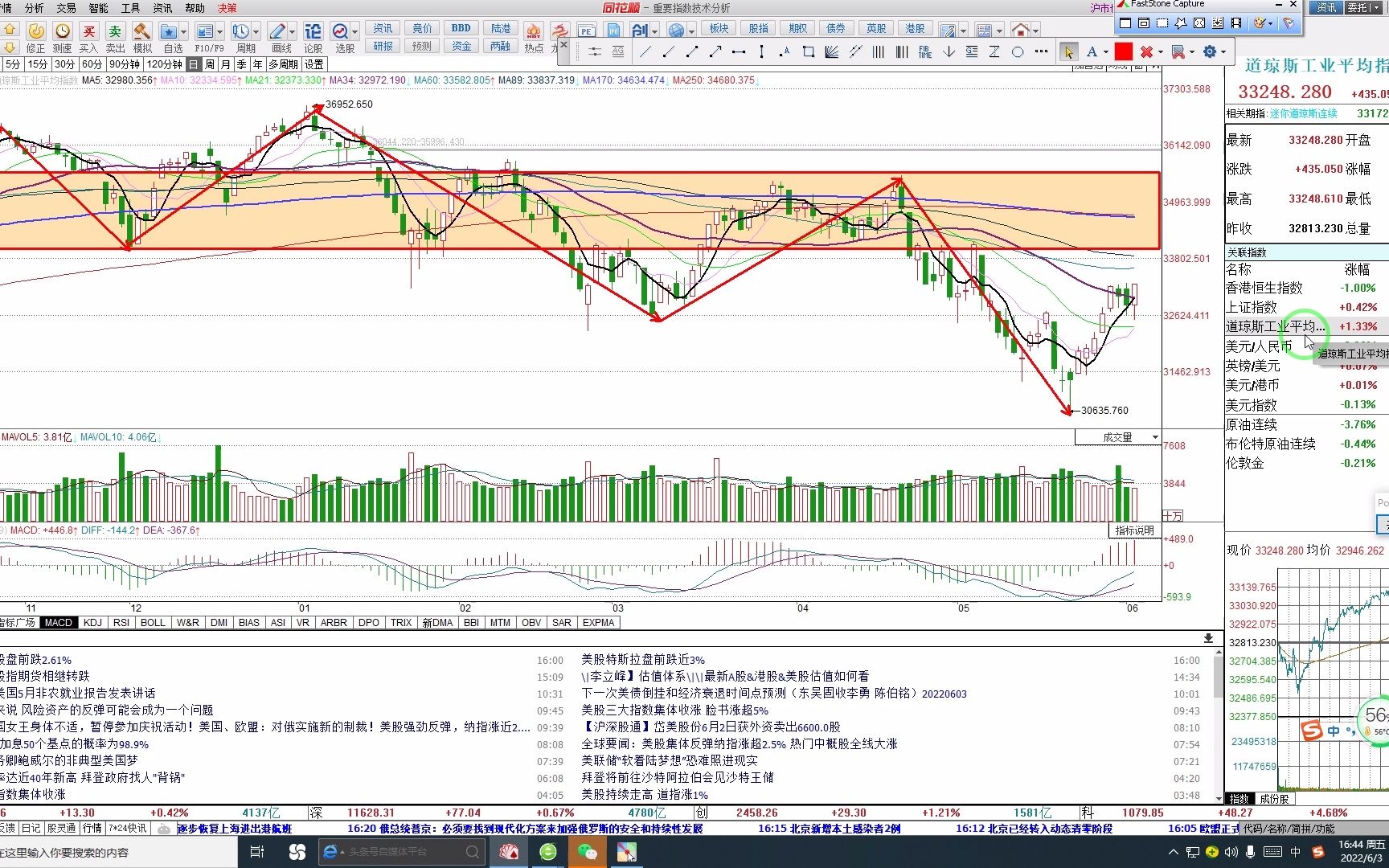
Task: Switch to KDJ indicator tab
Action: [x=92, y=623]
